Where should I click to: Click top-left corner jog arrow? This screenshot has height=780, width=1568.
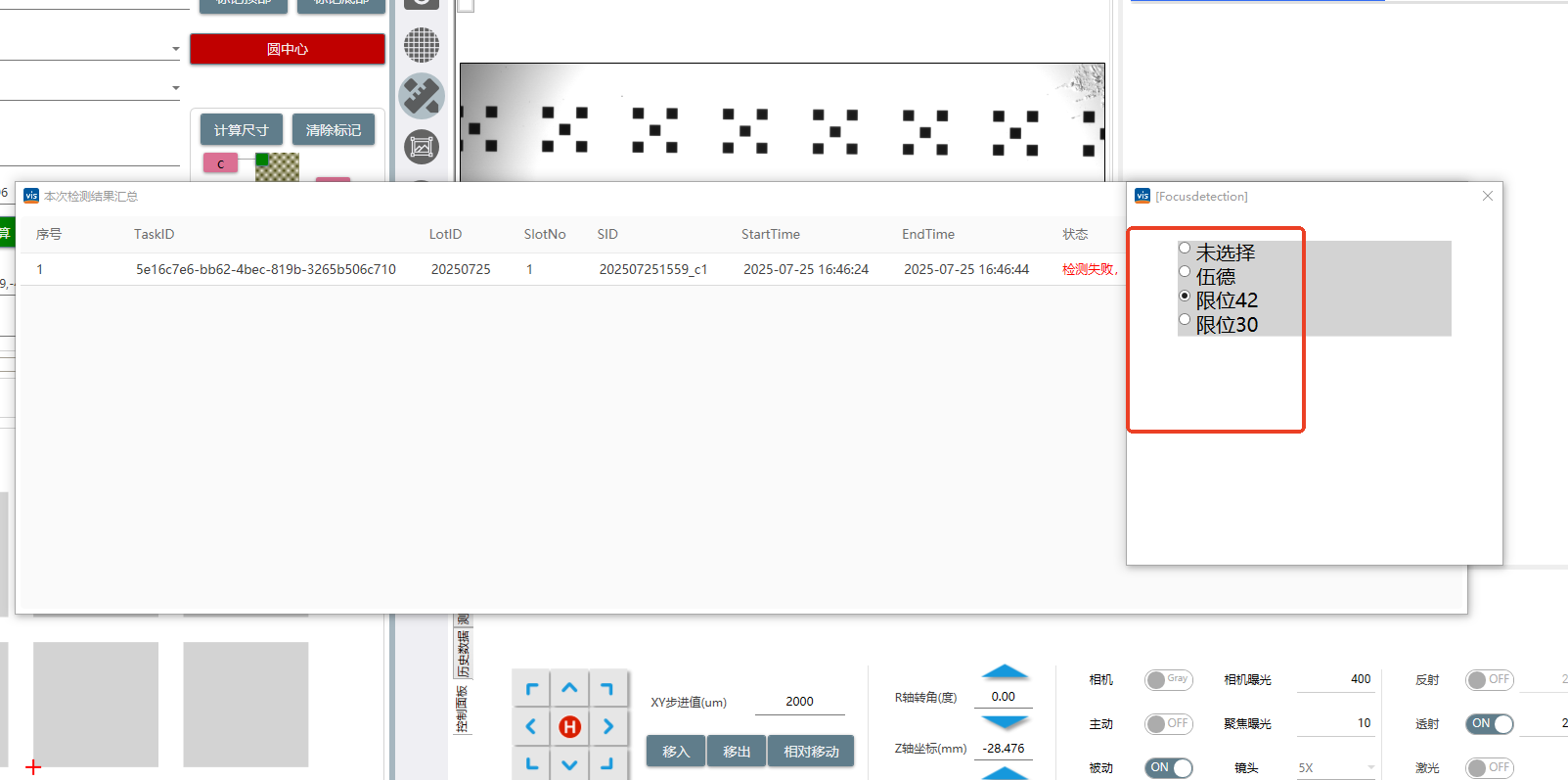coord(531,689)
